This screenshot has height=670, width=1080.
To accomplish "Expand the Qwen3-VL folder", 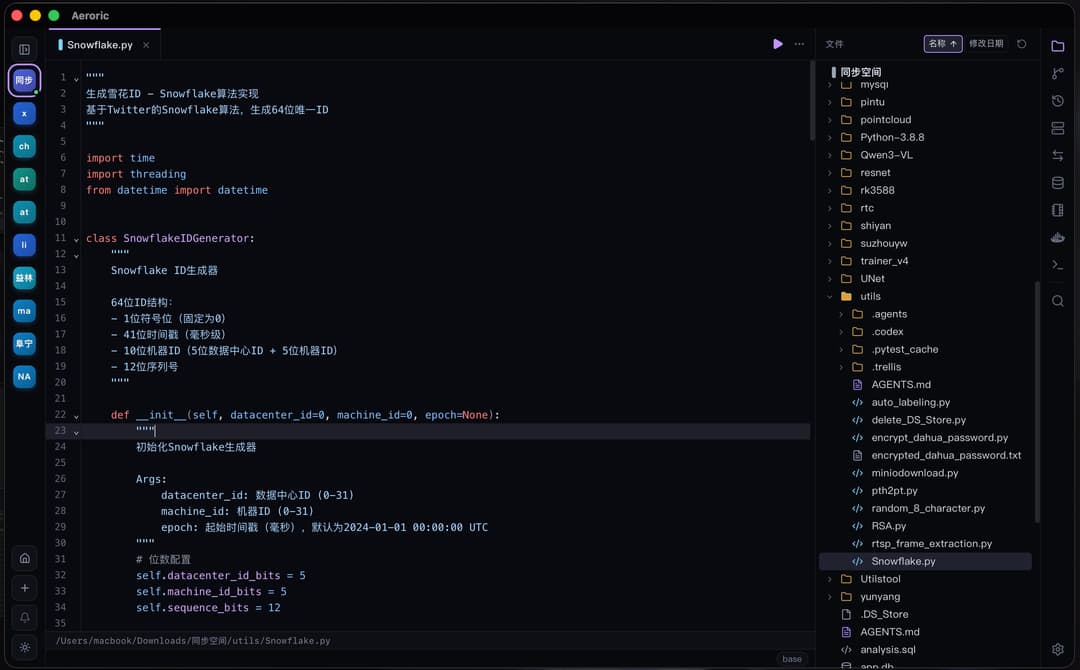I will pyautogui.click(x=830, y=155).
